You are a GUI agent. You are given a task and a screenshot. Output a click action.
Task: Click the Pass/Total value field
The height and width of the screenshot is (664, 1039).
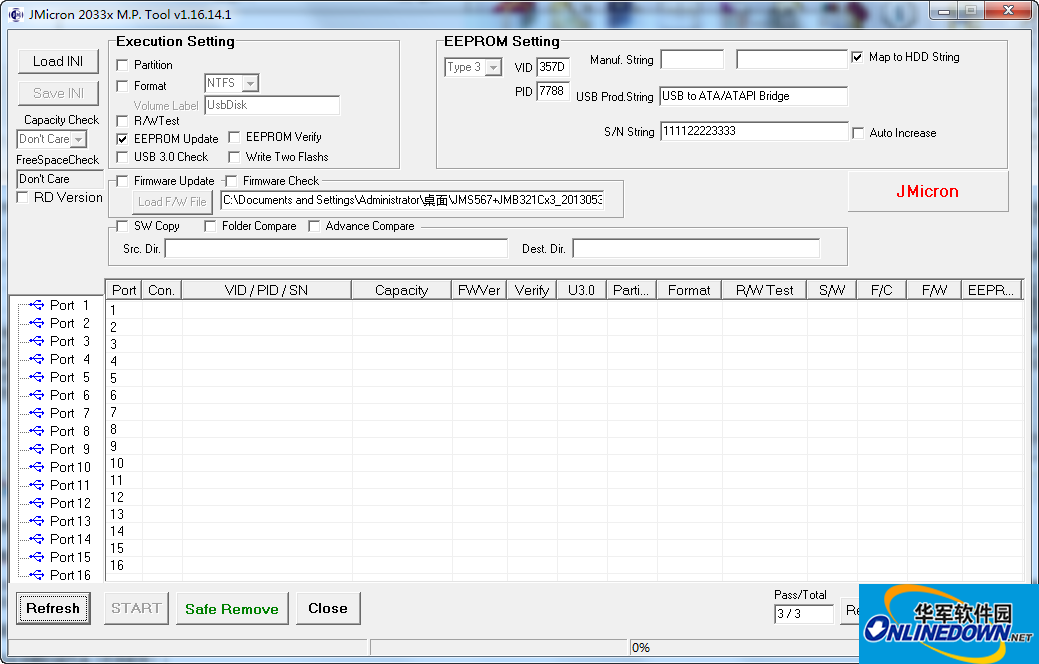(804, 614)
